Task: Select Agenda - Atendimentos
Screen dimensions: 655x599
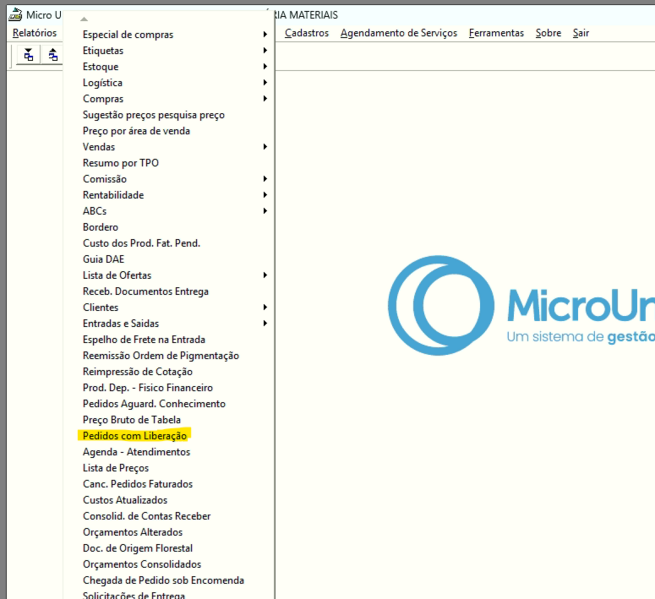Action: (169, 452)
